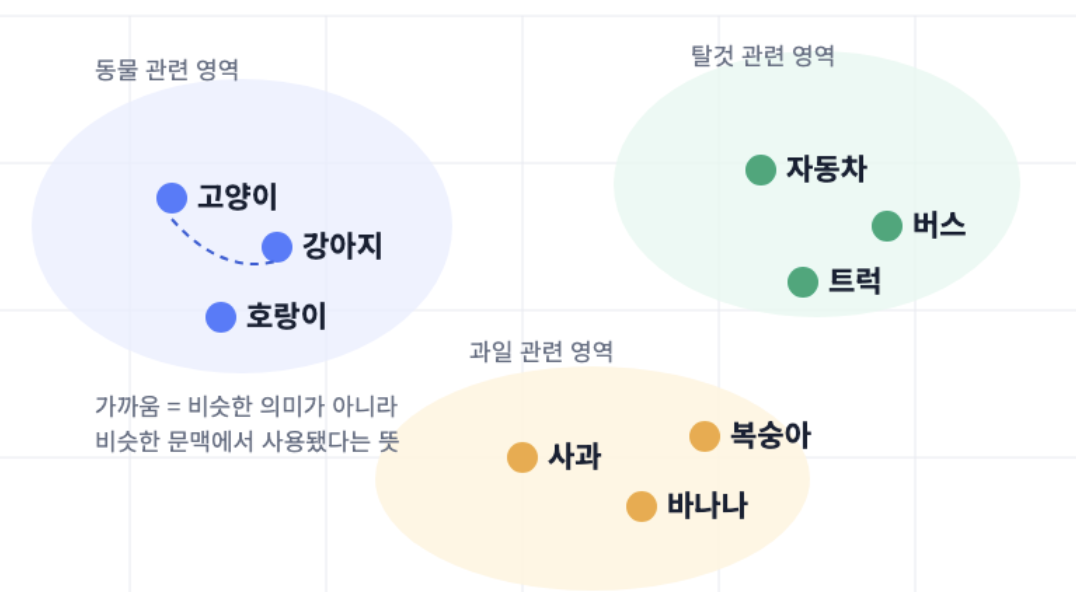This screenshot has height=592, width=1076.
Task: Click the 탈것 관련 영역 heading
Action: (x=762, y=56)
